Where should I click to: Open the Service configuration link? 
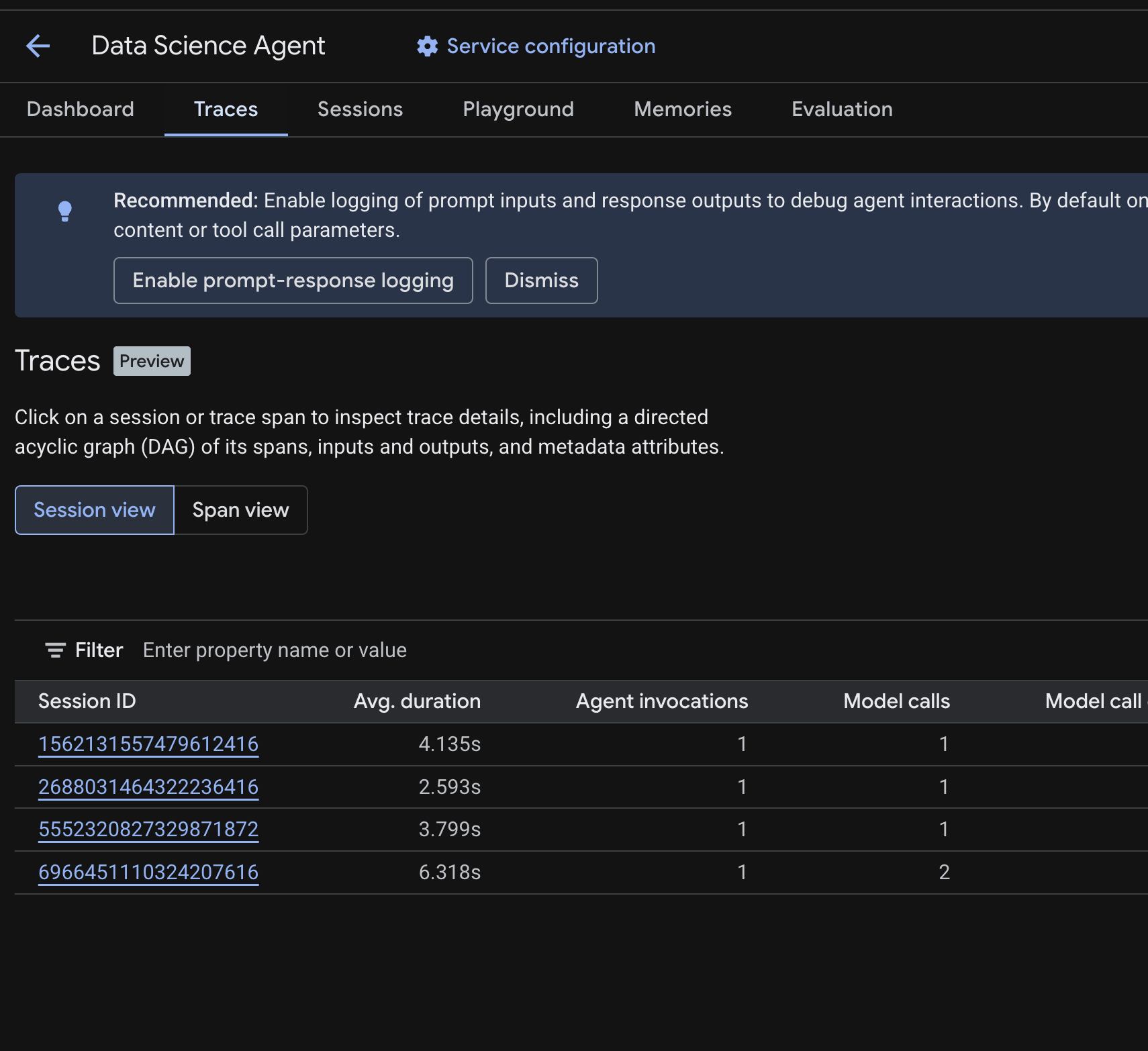(551, 46)
